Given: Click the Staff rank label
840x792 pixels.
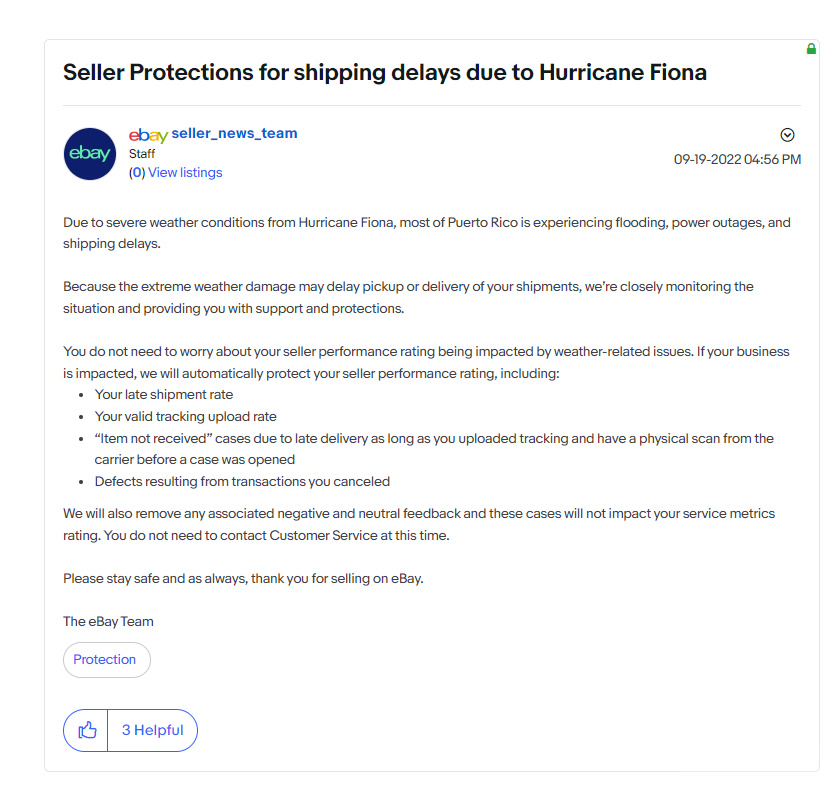Looking at the screenshot, I should [142, 154].
